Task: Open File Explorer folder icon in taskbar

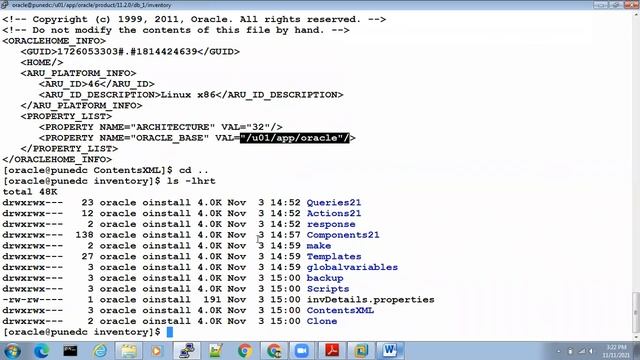Action: point(129,351)
